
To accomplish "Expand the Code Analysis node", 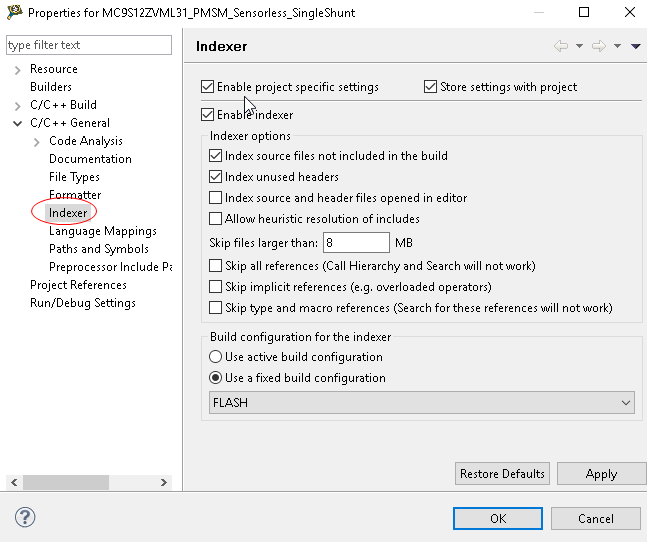I will tap(37, 141).
